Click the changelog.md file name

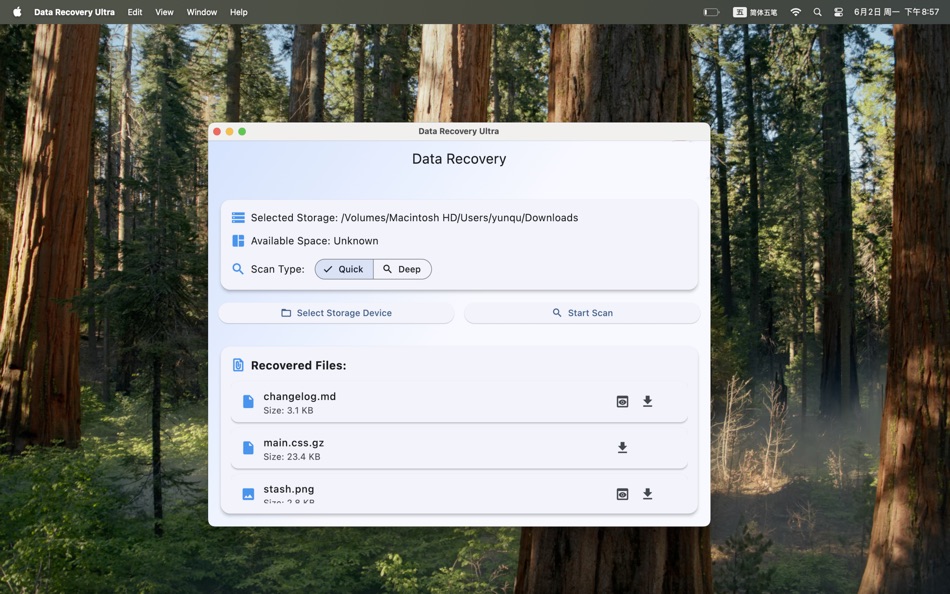299,396
